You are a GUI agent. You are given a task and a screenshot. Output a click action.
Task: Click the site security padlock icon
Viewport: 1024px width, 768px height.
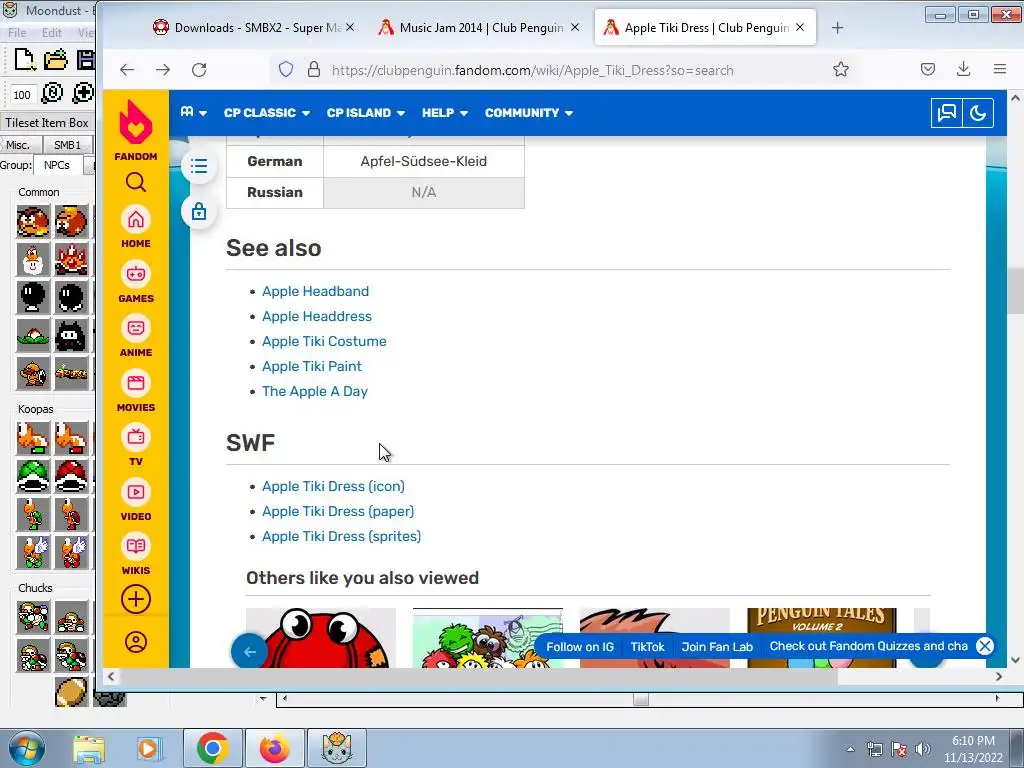pyautogui.click(x=313, y=70)
